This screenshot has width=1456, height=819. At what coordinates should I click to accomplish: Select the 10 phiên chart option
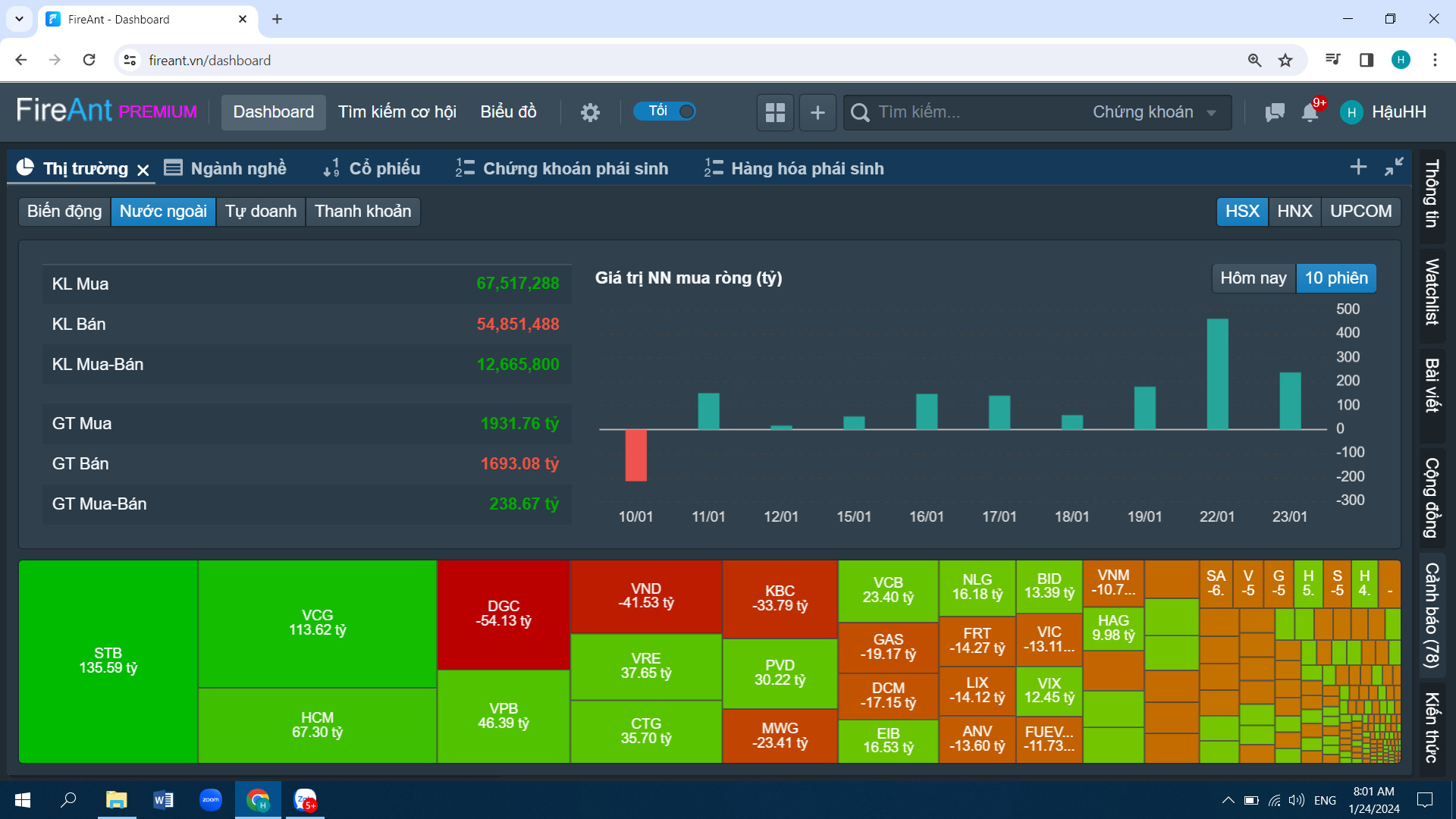tap(1336, 278)
